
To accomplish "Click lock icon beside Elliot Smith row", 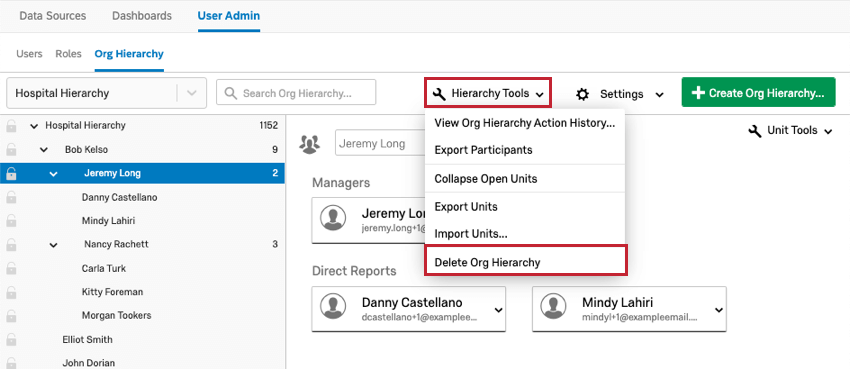I will tap(11, 340).
